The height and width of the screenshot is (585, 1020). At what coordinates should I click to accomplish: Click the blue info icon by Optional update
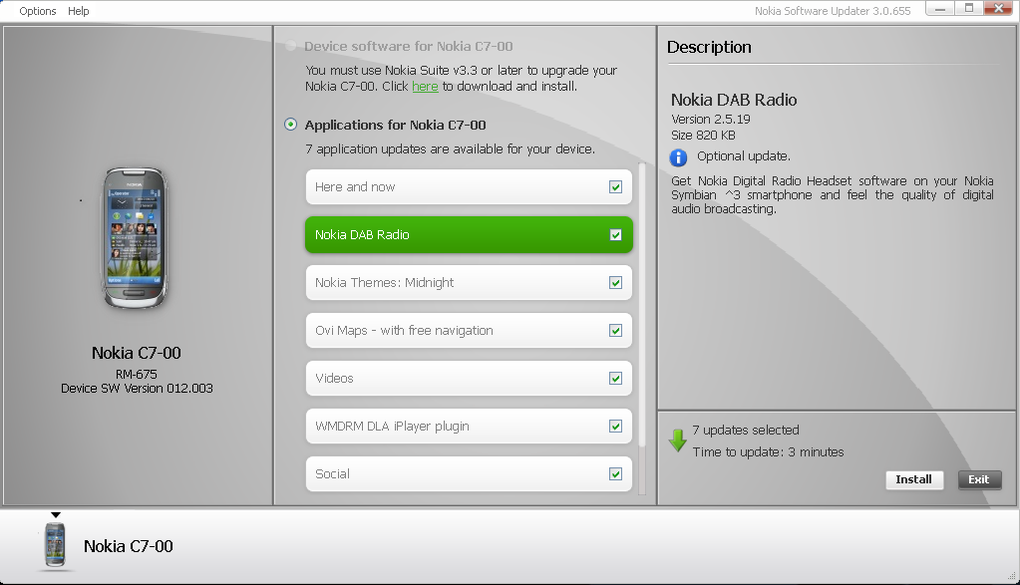(678, 157)
